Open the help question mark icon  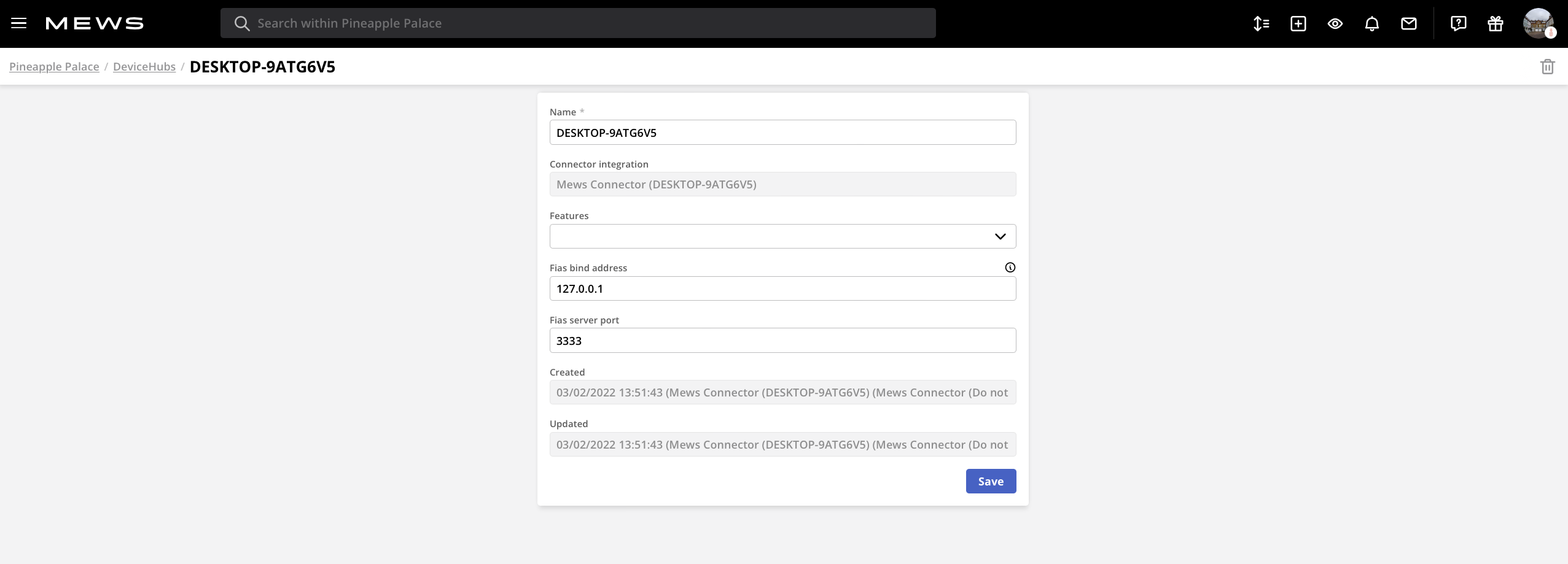click(1458, 23)
